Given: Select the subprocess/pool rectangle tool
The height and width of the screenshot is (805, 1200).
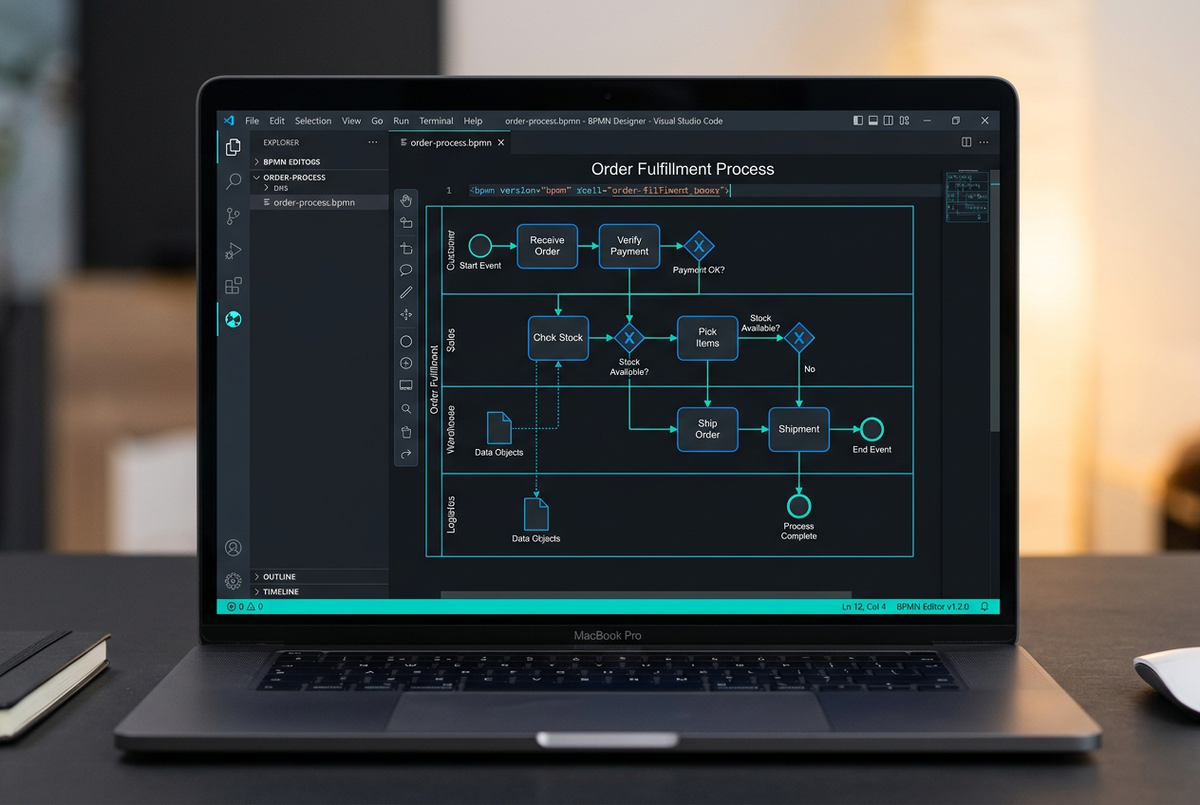Looking at the screenshot, I should pos(406,385).
